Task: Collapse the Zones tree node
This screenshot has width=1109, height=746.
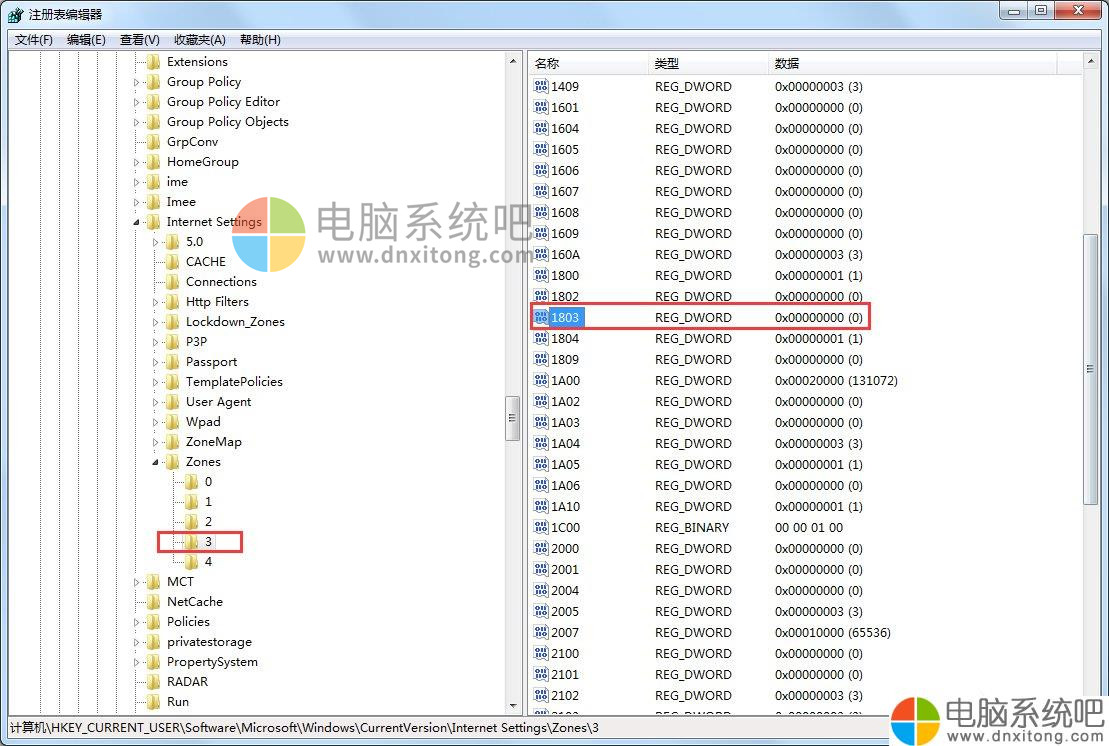Action: point(155,462)
